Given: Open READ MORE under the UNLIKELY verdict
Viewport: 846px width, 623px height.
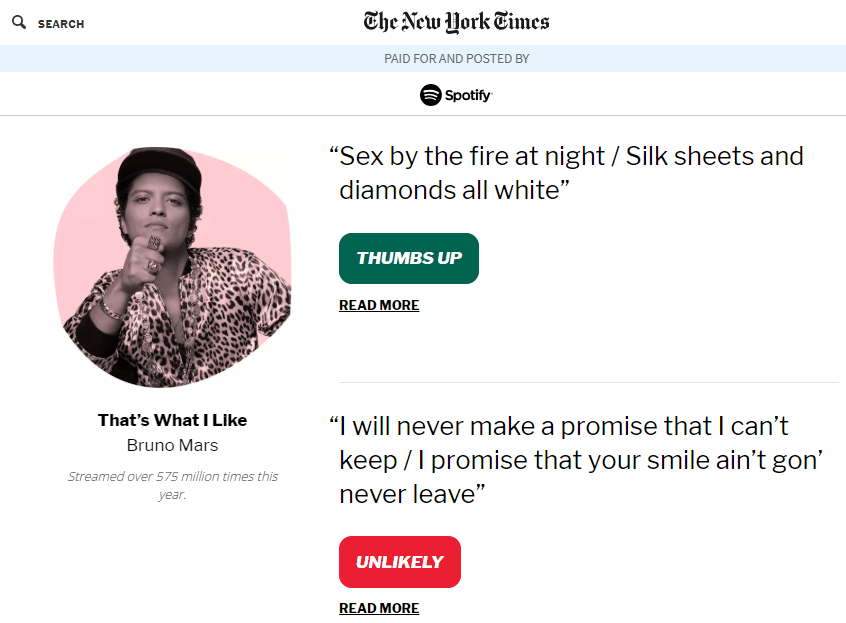Looking at the screenshot, I should click(x=379, y=608).
